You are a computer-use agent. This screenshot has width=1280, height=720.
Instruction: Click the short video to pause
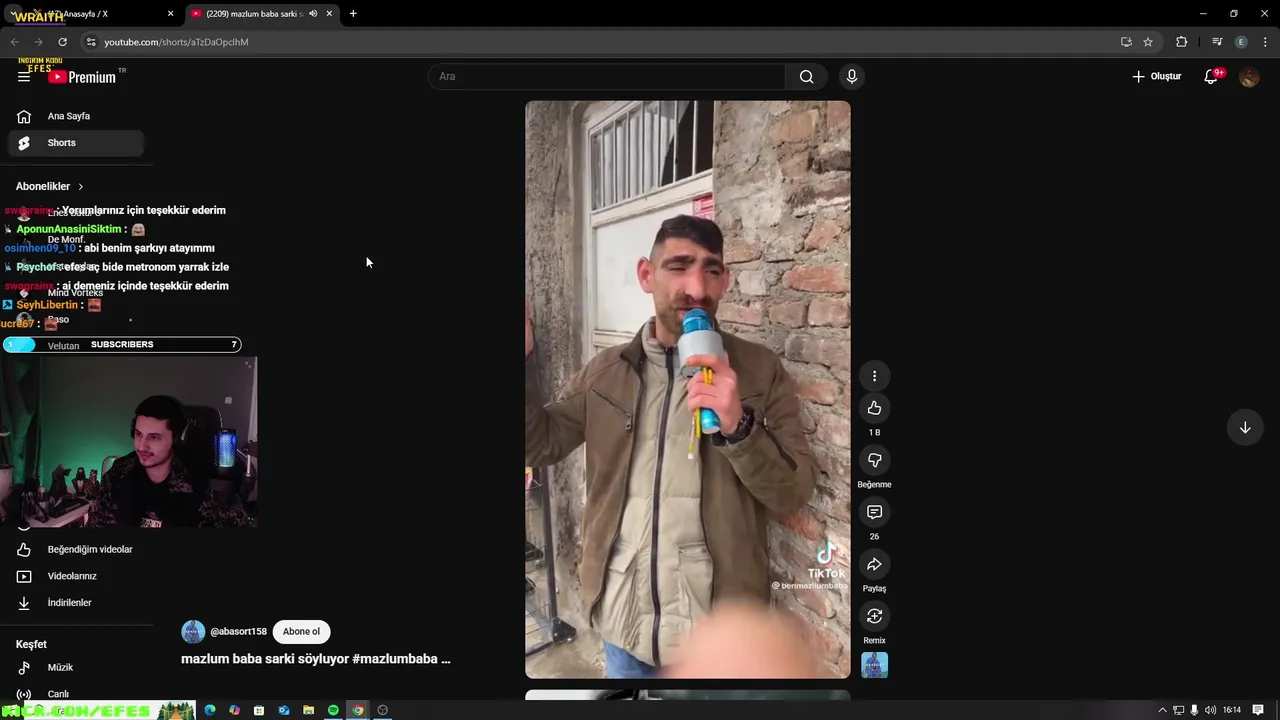[x=688, y=390]
